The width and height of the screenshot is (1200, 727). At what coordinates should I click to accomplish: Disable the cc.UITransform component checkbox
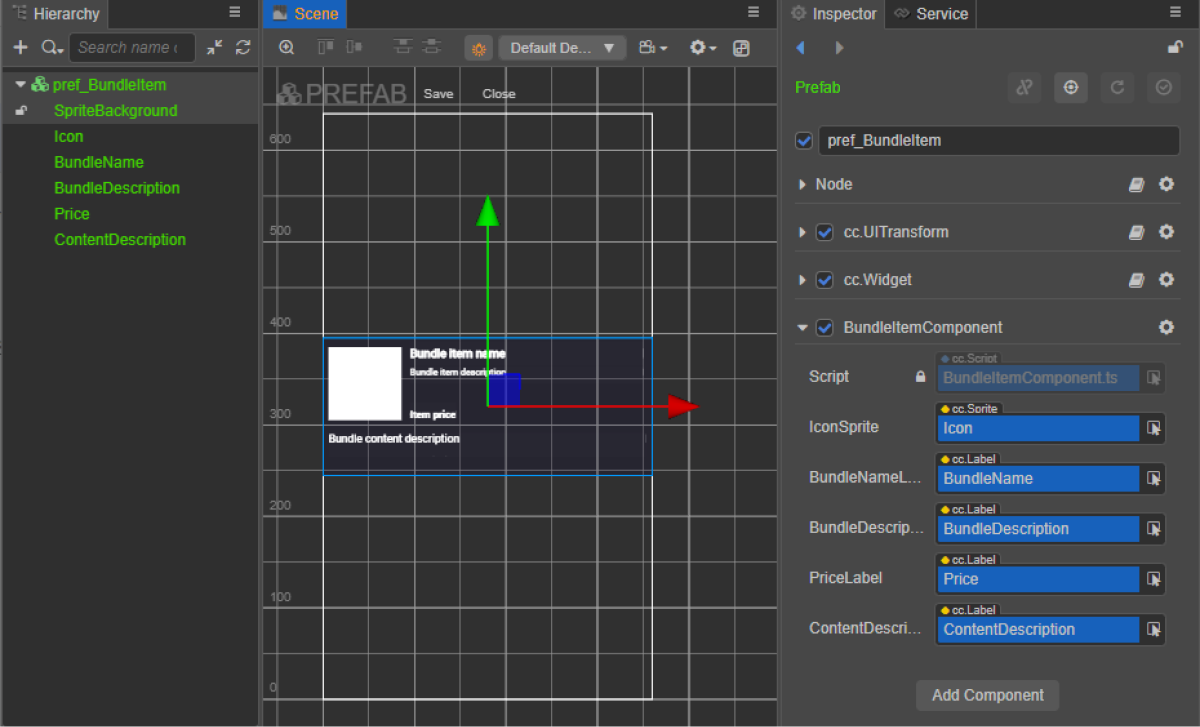click(x=825, y=232)
